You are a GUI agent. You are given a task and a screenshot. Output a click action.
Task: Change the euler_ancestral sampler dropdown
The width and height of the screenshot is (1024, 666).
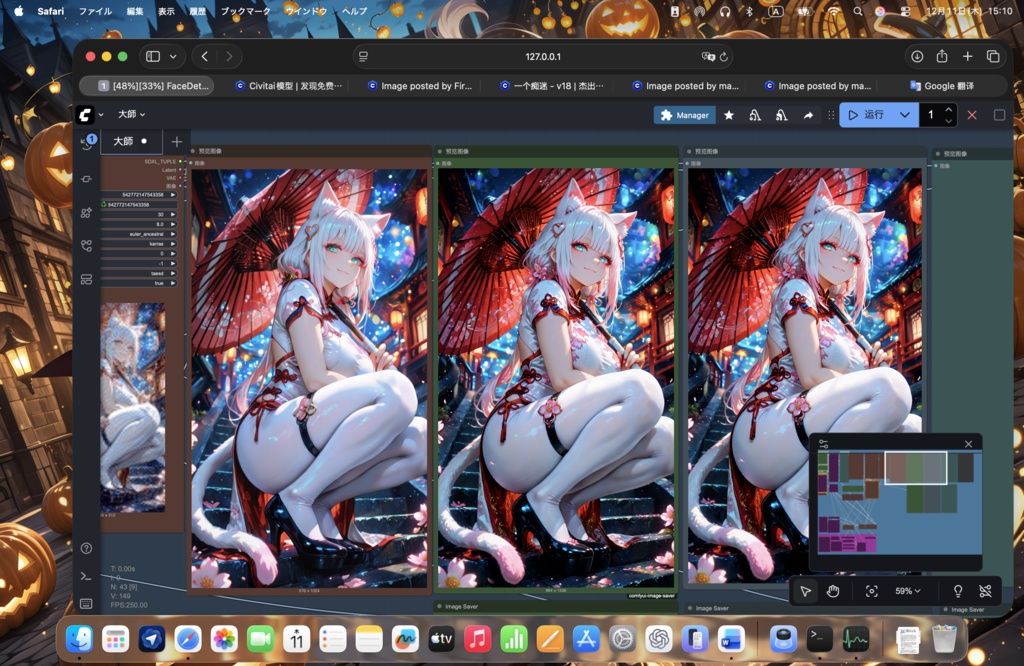[139, 234]
